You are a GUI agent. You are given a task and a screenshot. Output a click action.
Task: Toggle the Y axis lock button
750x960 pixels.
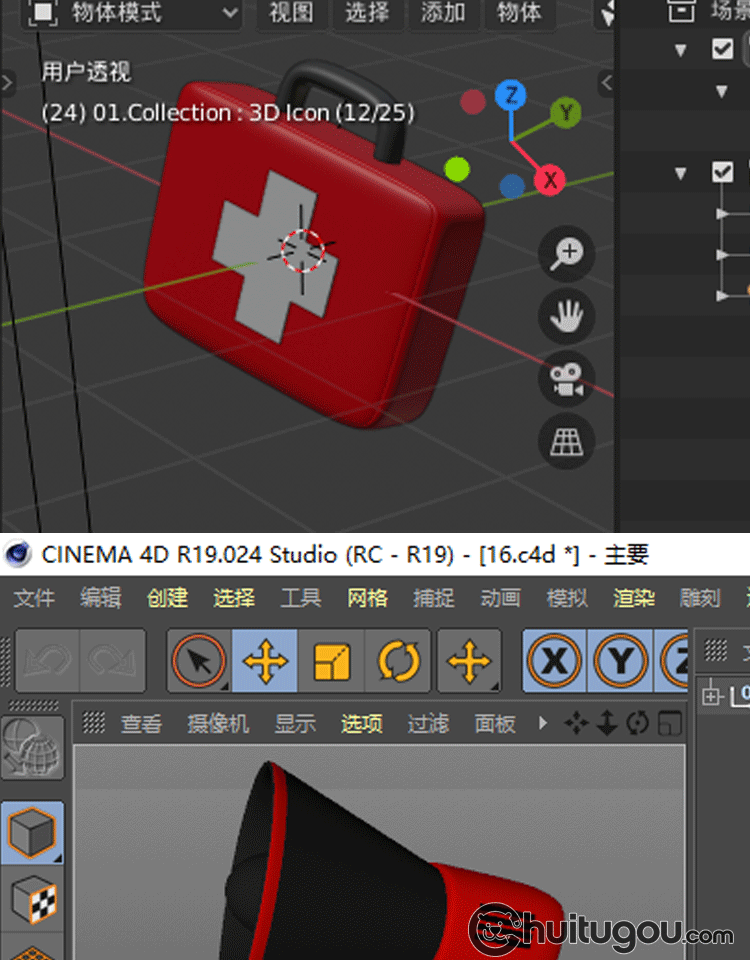[x=621, y=661]
